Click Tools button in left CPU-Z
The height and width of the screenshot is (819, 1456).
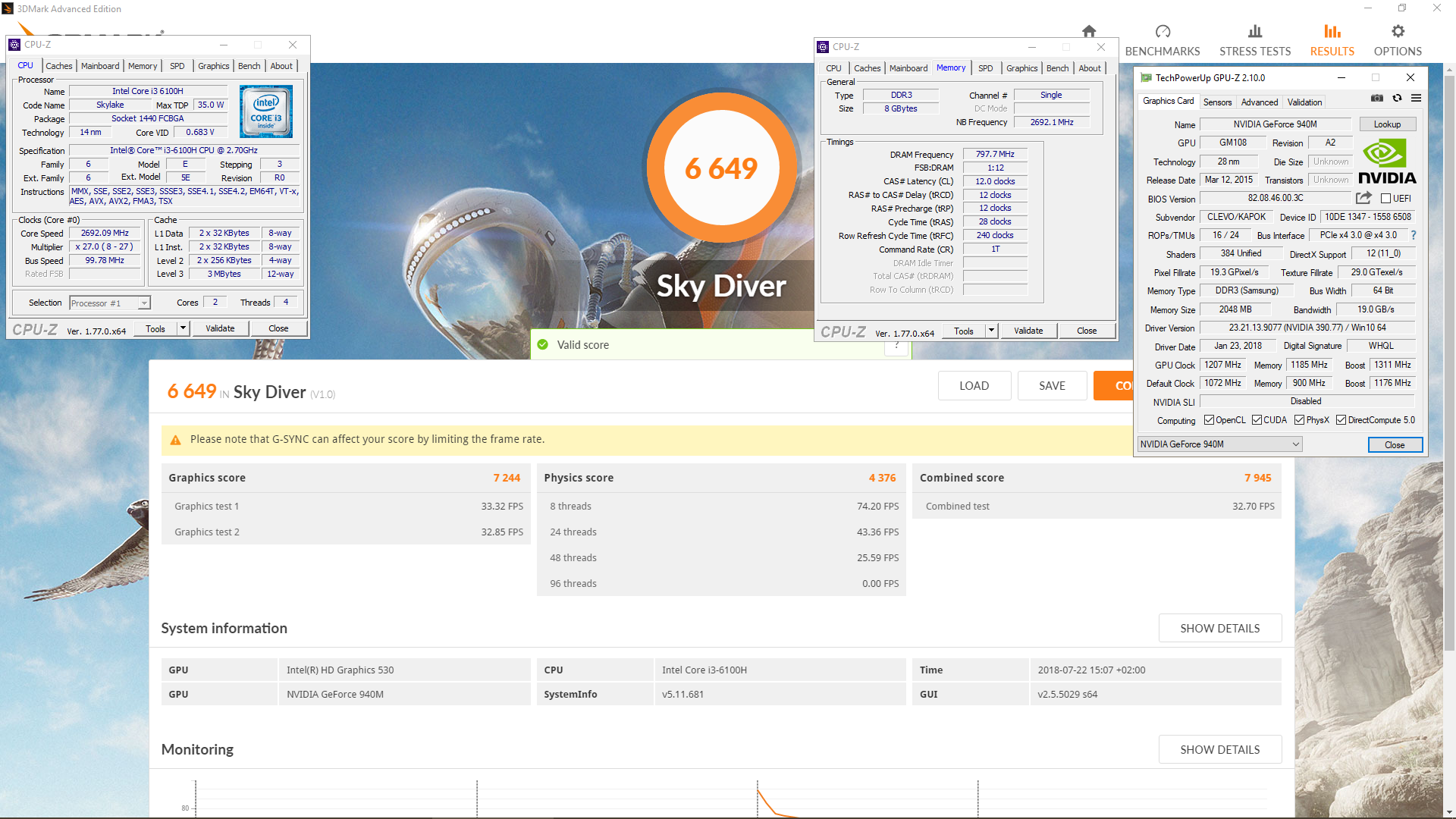point(155,328)
